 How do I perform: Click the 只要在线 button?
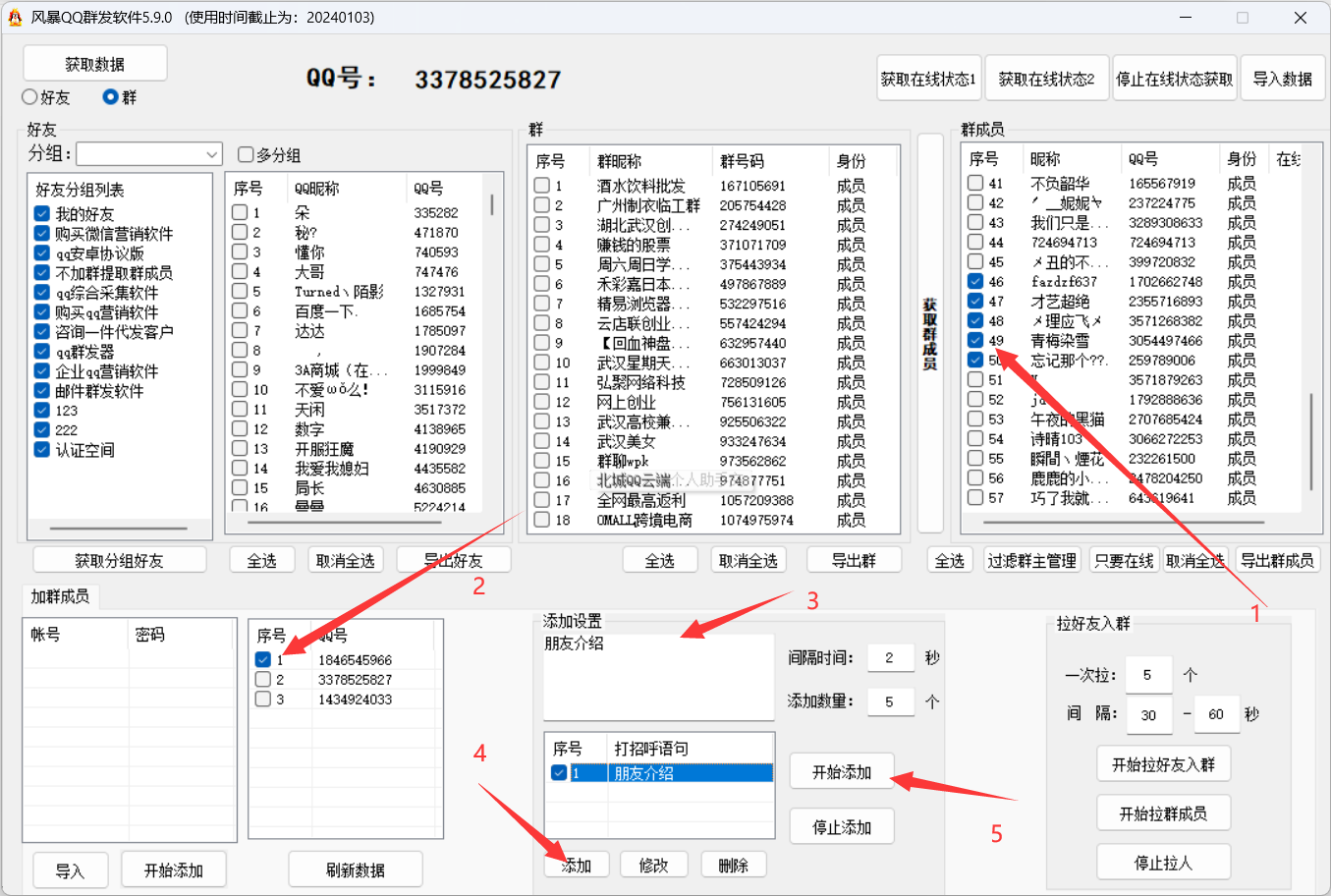(1124, 560)
